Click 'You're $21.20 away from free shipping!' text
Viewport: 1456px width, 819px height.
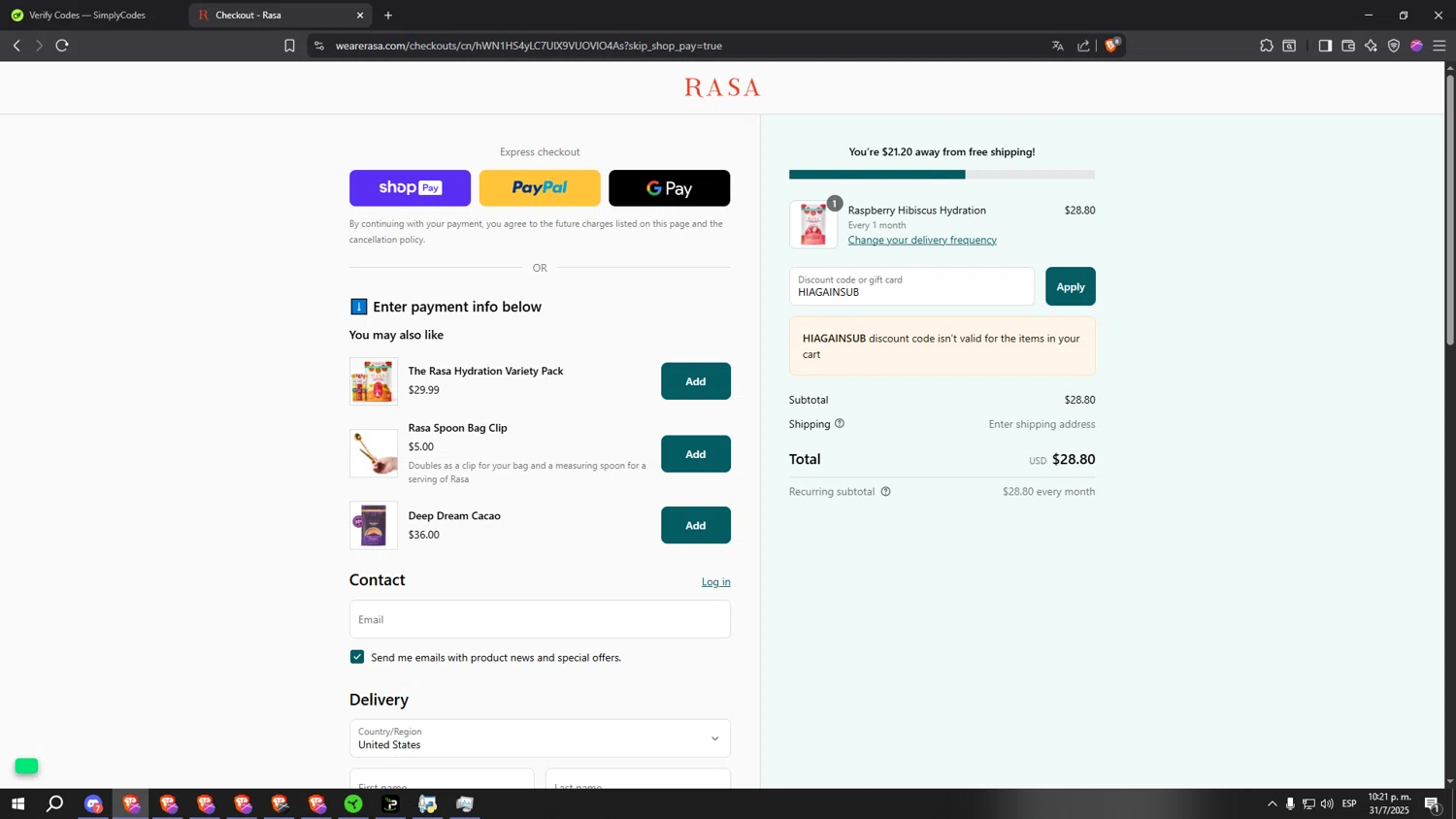[942, 151]
